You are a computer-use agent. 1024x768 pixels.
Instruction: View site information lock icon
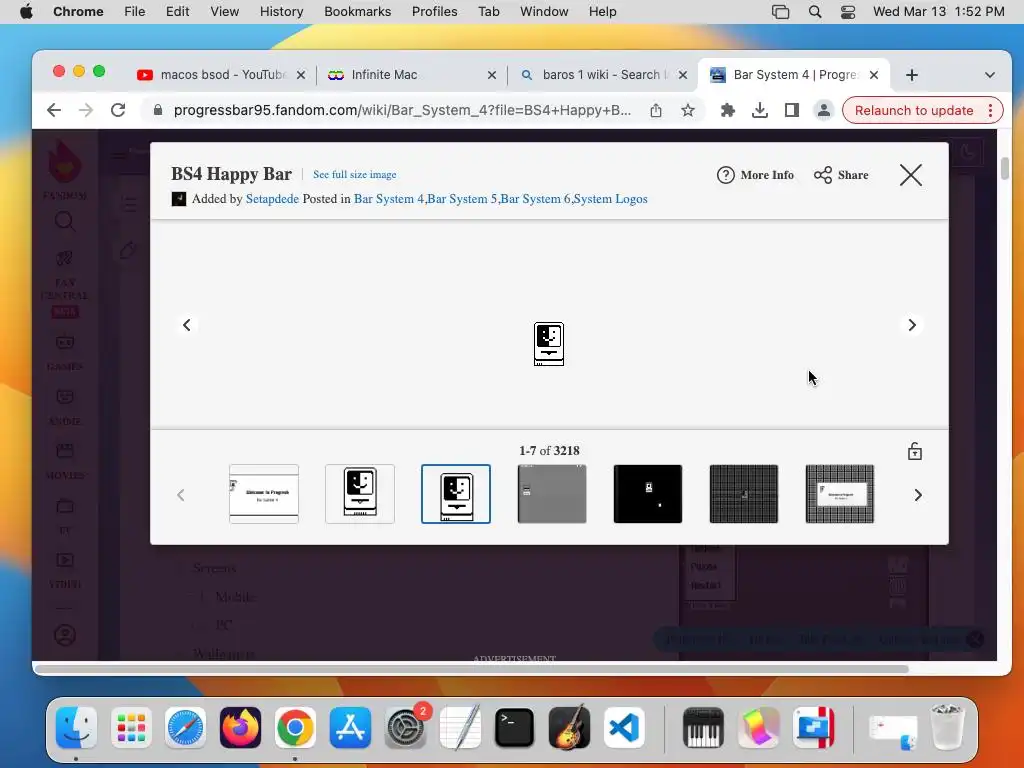pyautogui.click(x=157, y=110)
